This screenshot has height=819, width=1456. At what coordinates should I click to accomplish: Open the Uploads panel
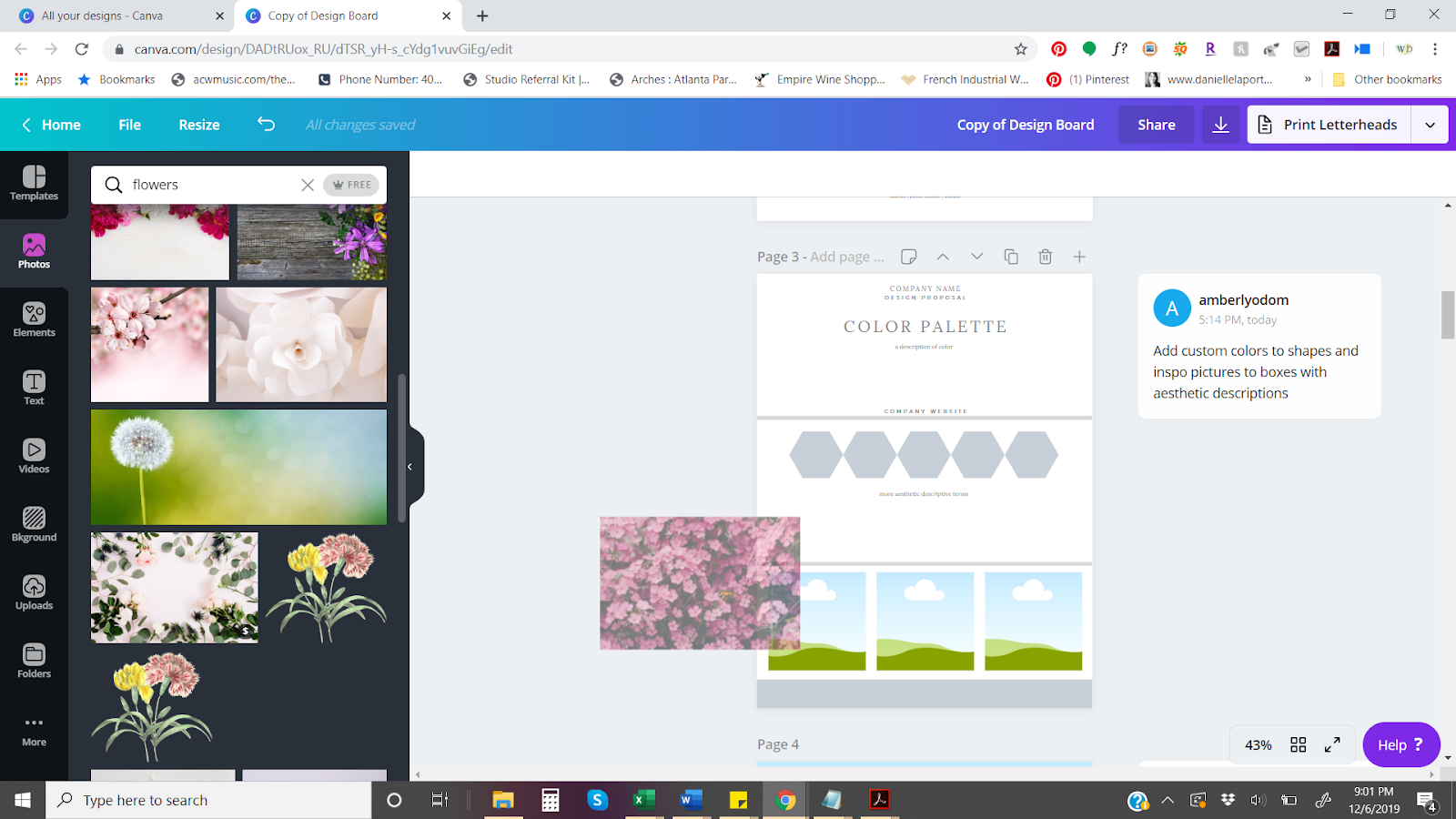[34, 592]
